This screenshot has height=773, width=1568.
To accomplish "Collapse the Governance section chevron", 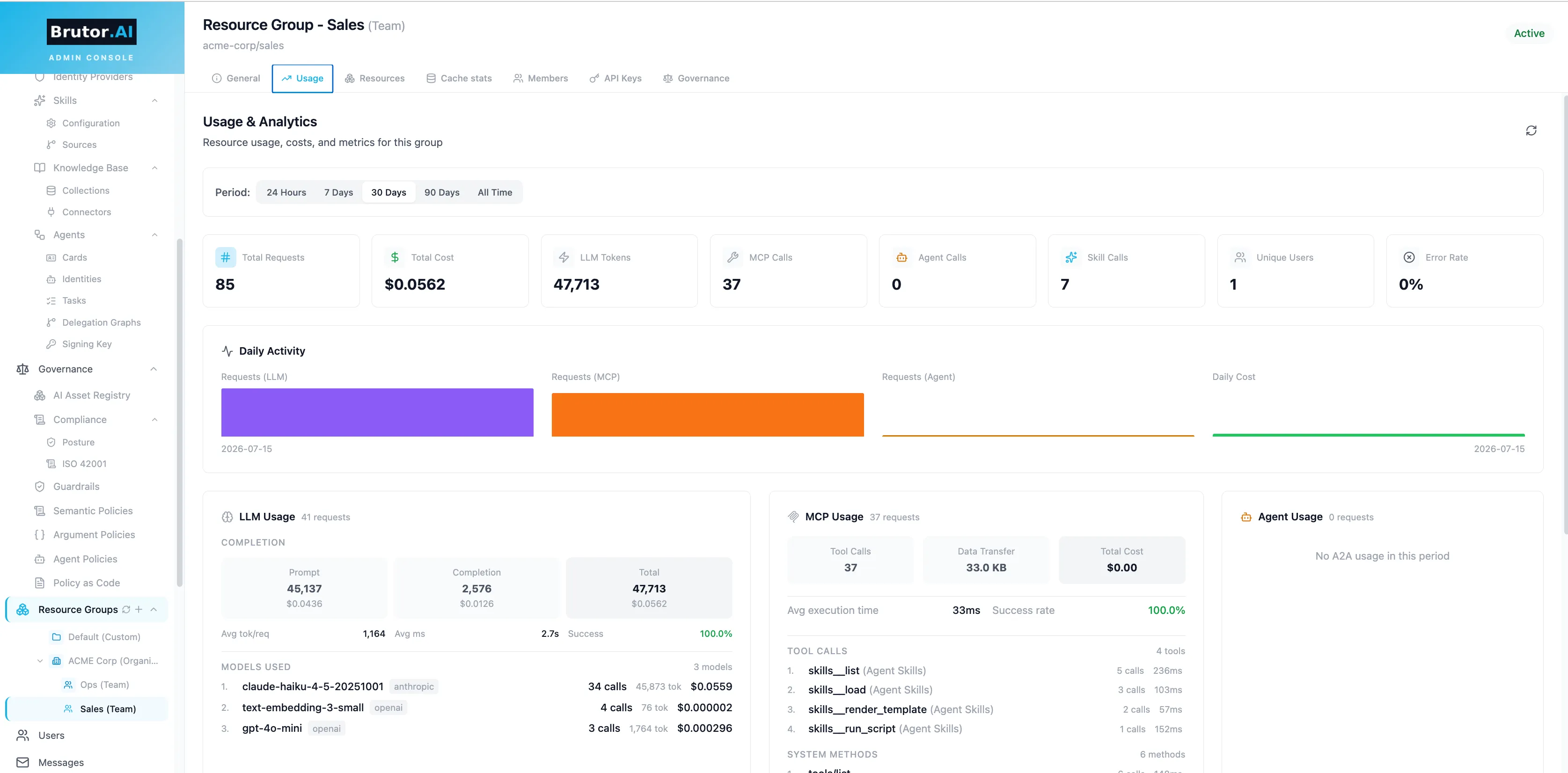I will click(x=154, y=369).
